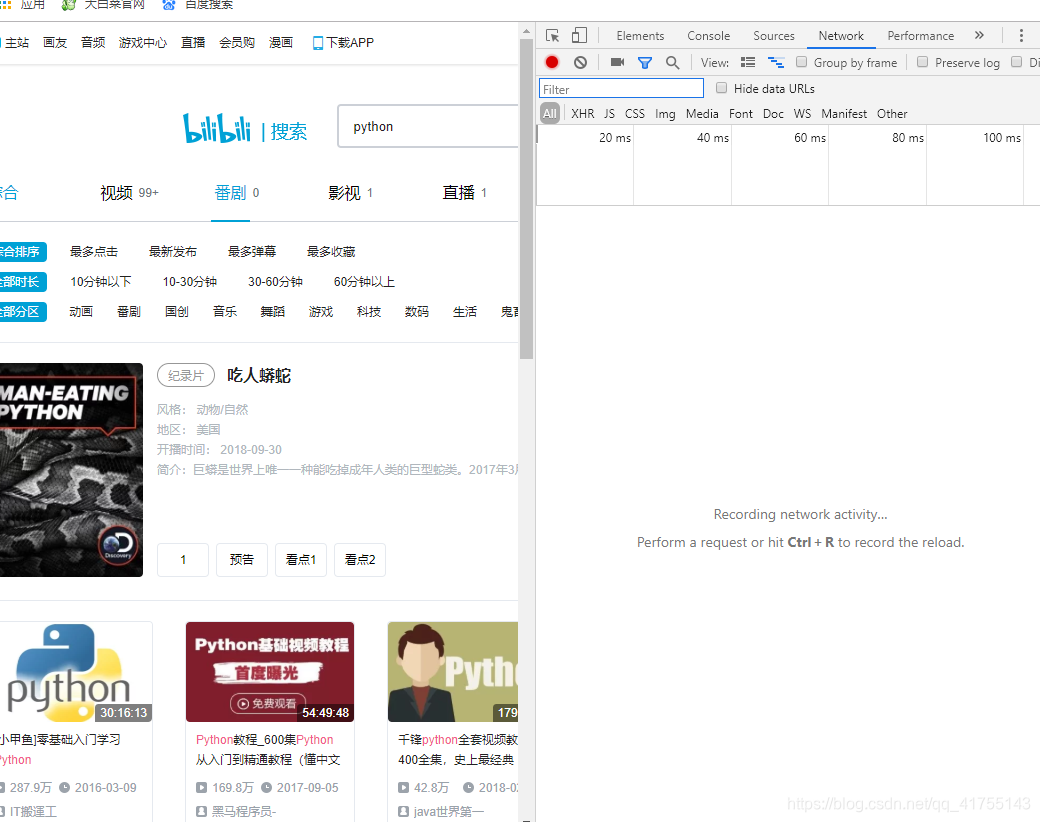Filter category 动画

coord(81,311)
